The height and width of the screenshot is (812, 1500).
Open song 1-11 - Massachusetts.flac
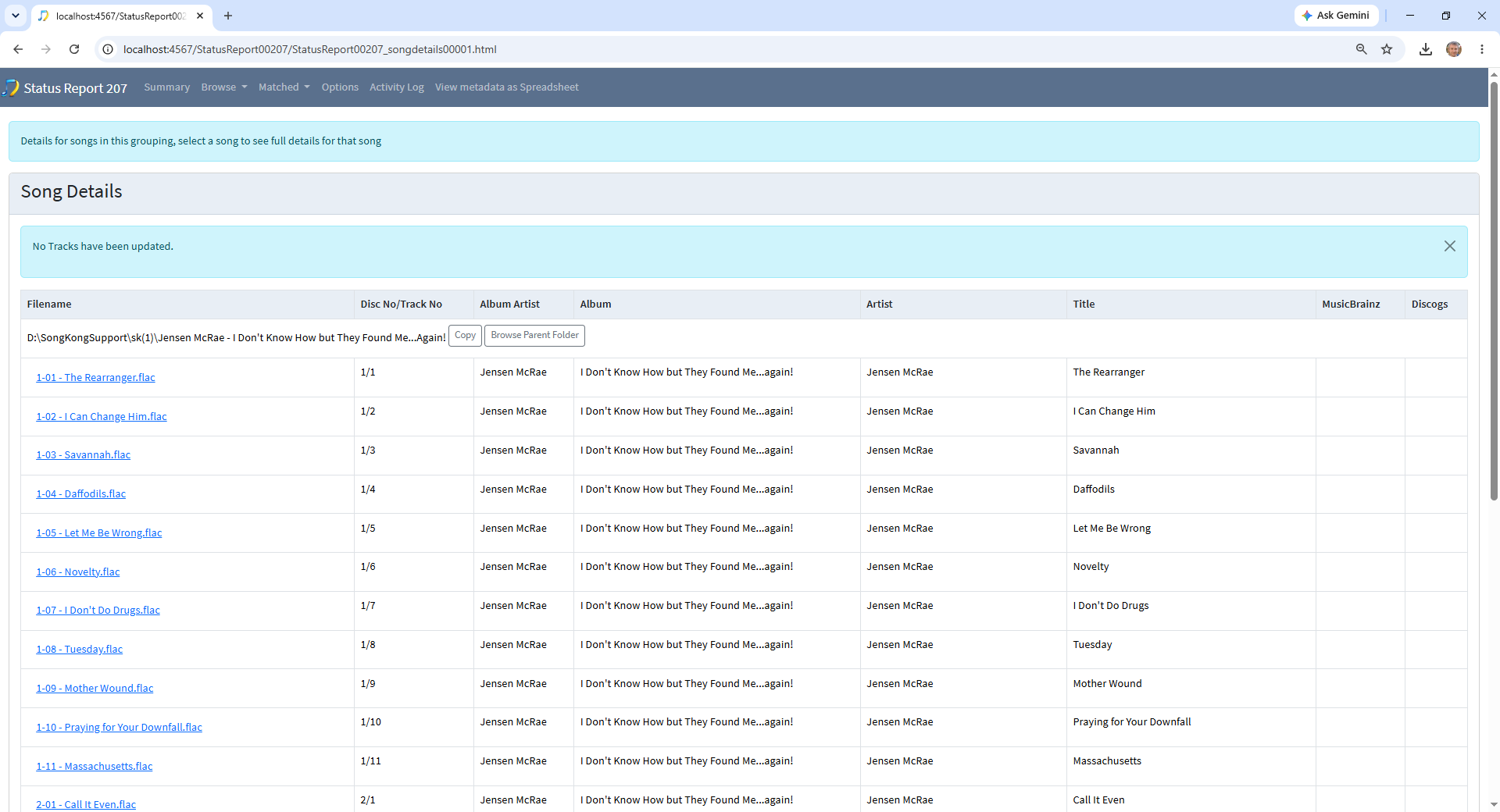point(95,767)
